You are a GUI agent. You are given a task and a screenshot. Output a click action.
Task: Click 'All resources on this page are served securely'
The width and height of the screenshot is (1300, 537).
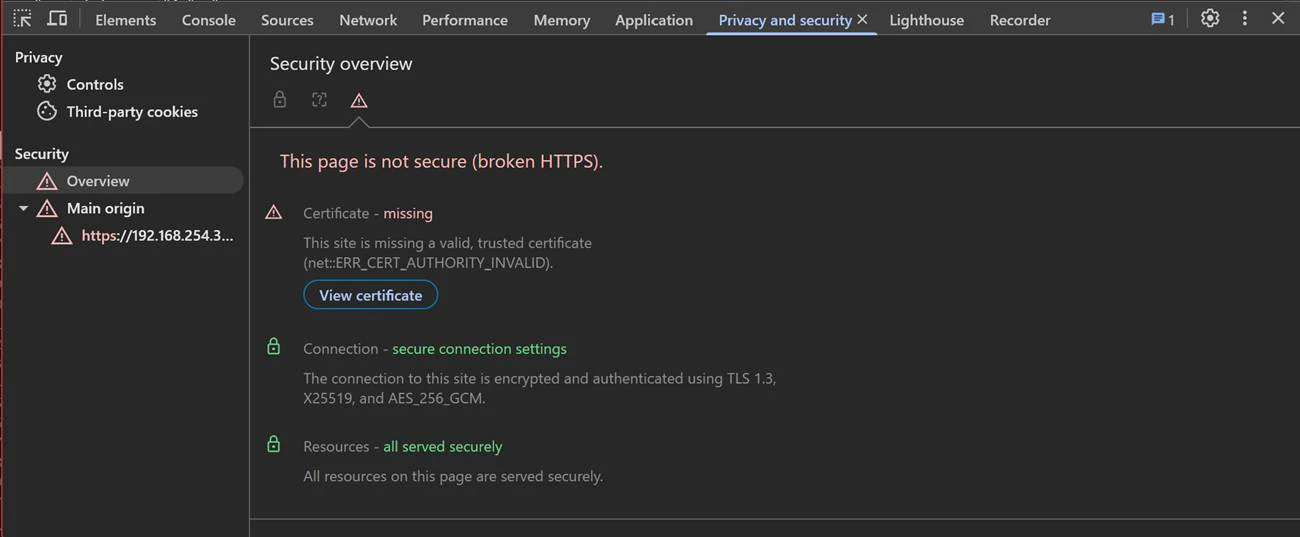(x=453, y=477)
